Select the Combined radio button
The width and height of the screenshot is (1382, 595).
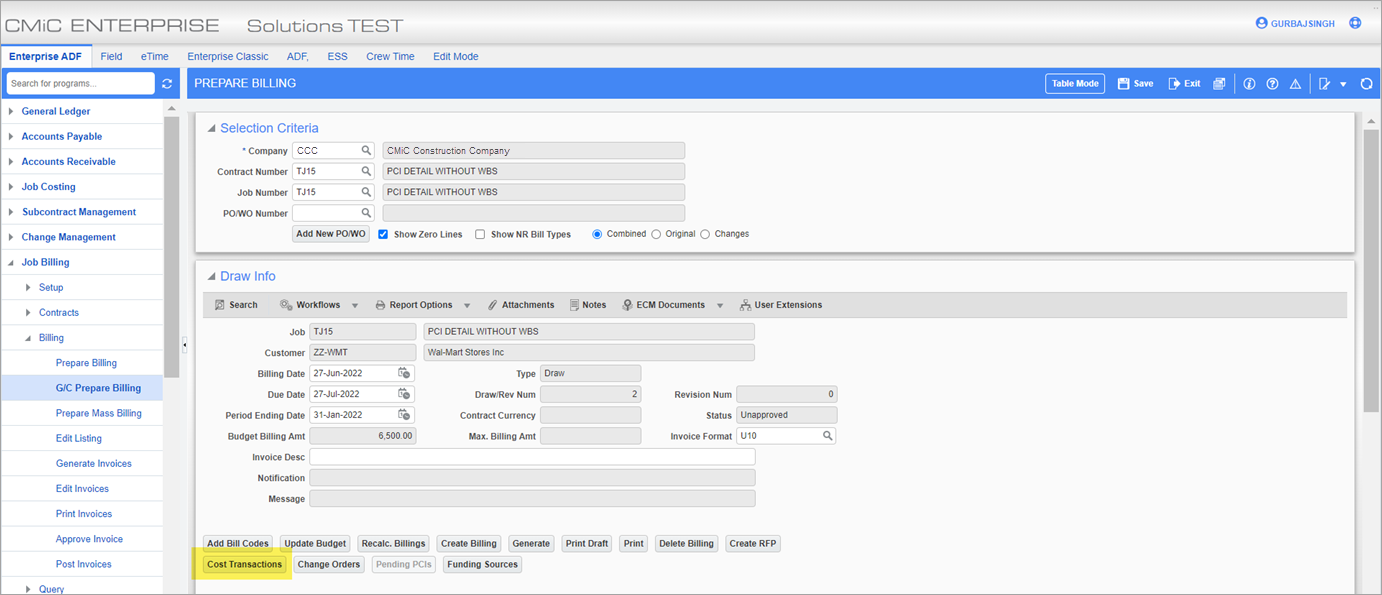click(x=597, y=234)
